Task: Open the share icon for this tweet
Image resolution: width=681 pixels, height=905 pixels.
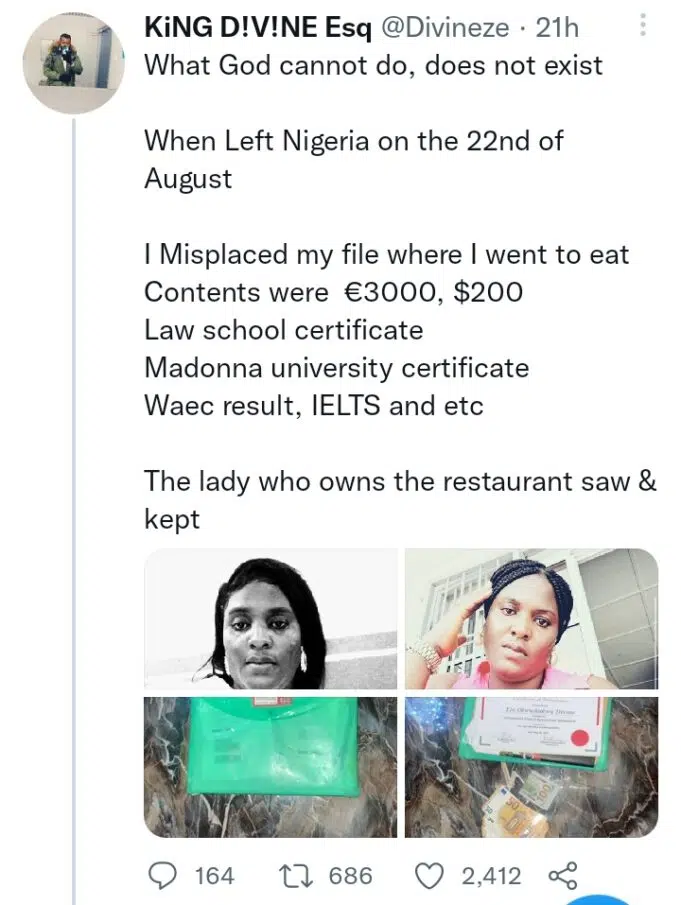Action: (x=563, y=876)
